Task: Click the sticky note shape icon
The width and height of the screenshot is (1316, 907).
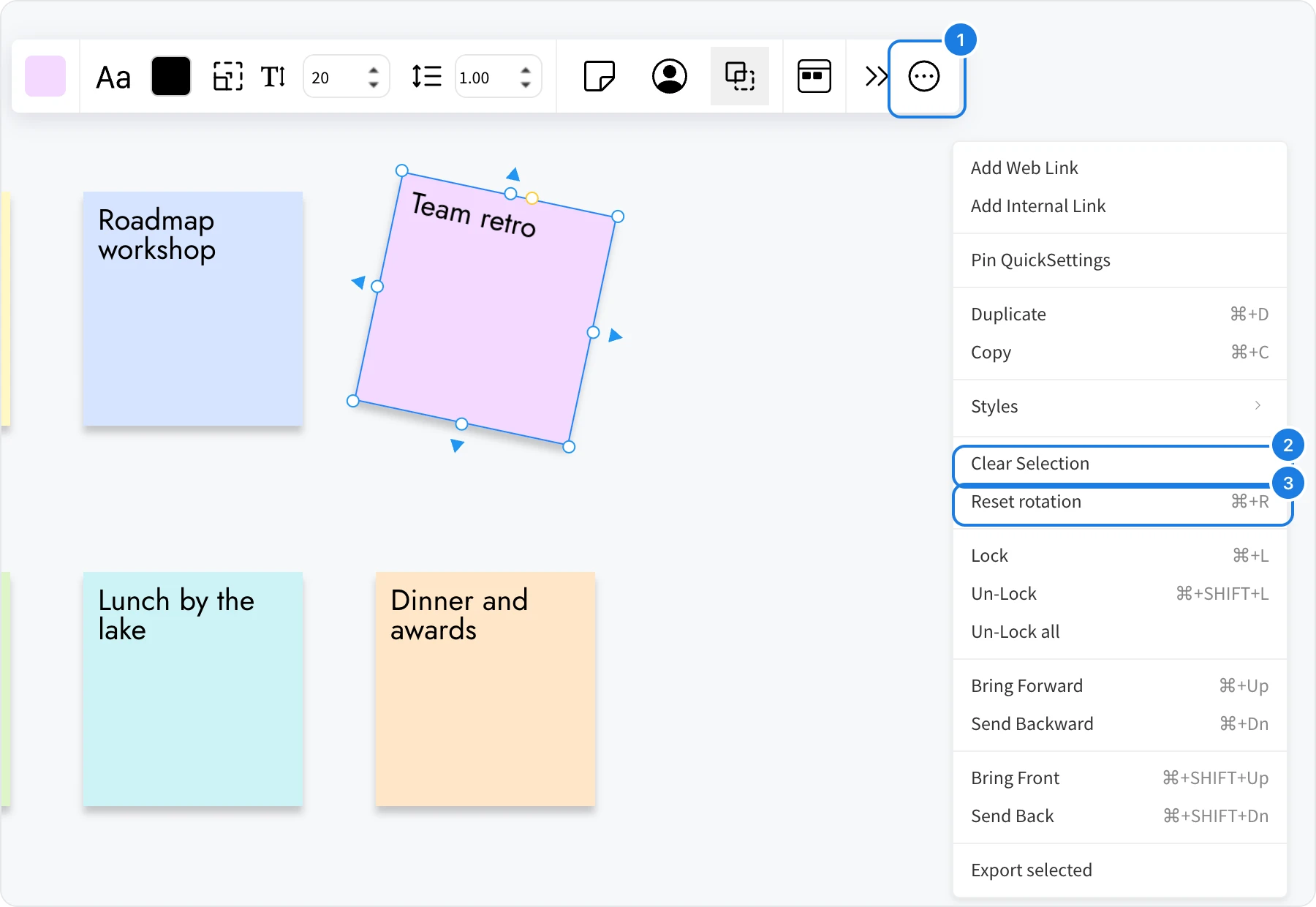Action: (x=600, y=76)
